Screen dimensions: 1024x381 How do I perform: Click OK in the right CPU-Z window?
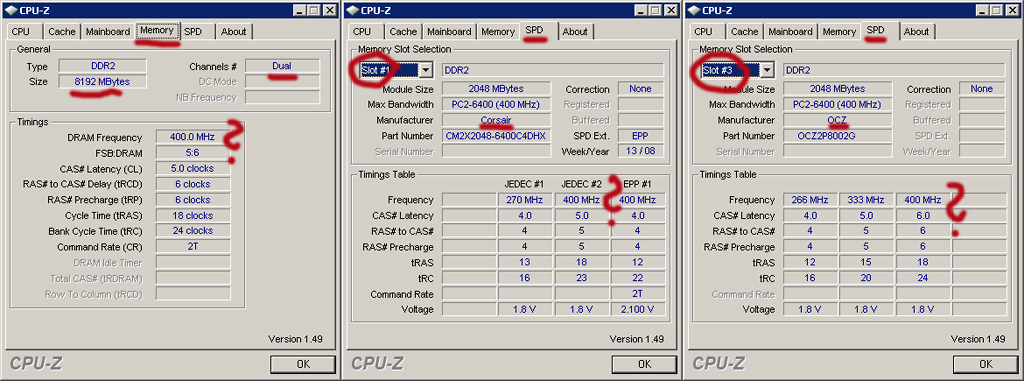(986, 364)
